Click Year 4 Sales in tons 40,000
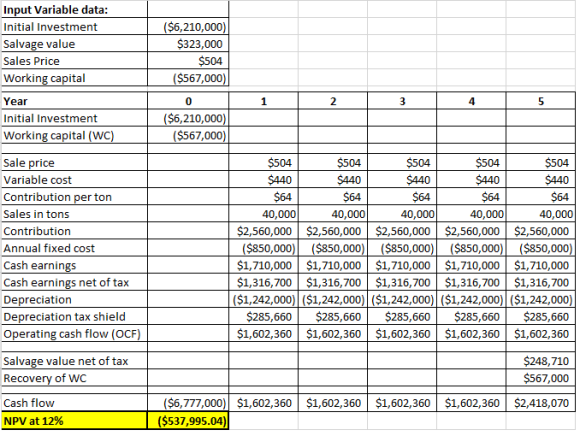Image resolution: width=580 pixels, height=436 pixels. 471,214
